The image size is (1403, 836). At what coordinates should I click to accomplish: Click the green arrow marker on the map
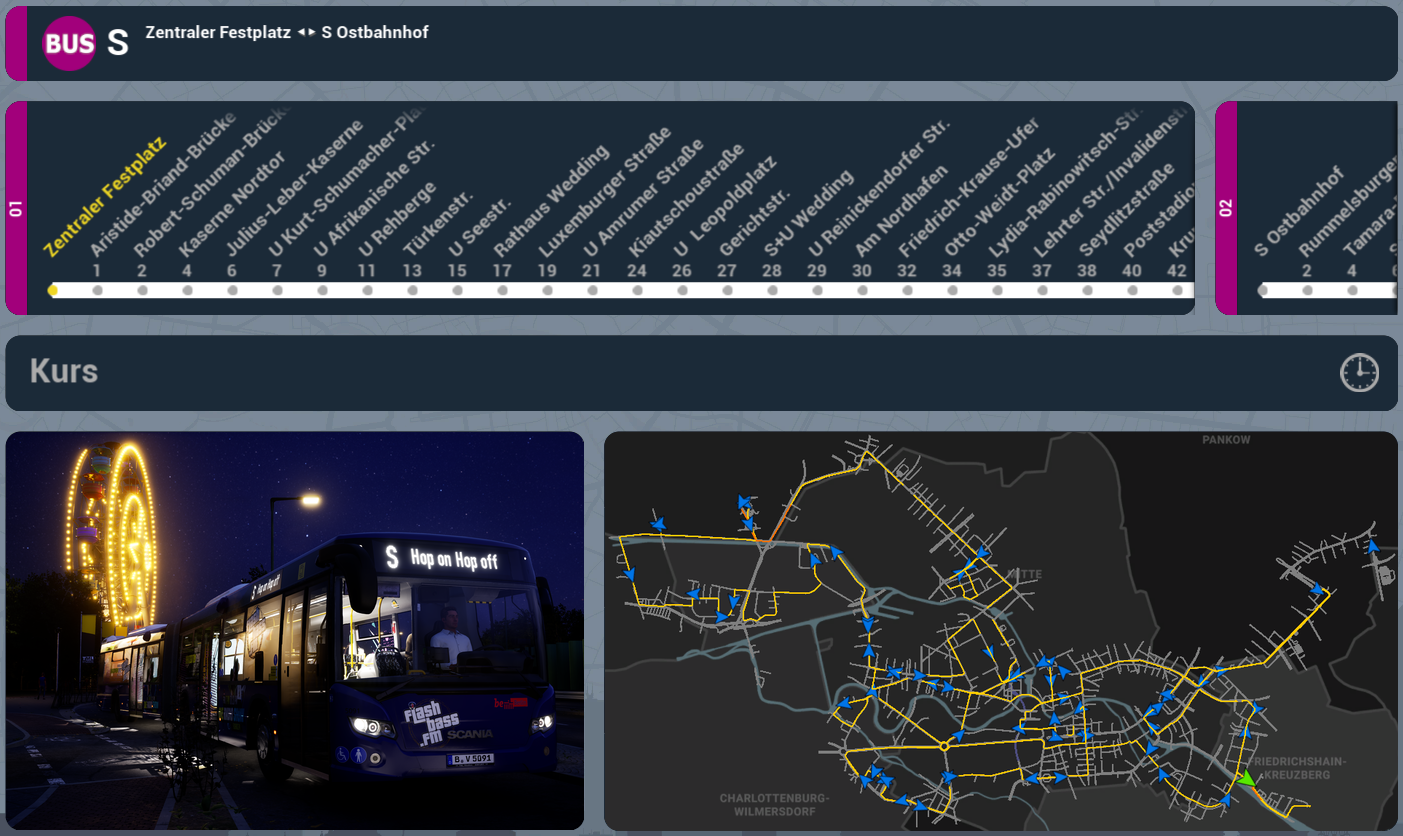click(1246, 778)
